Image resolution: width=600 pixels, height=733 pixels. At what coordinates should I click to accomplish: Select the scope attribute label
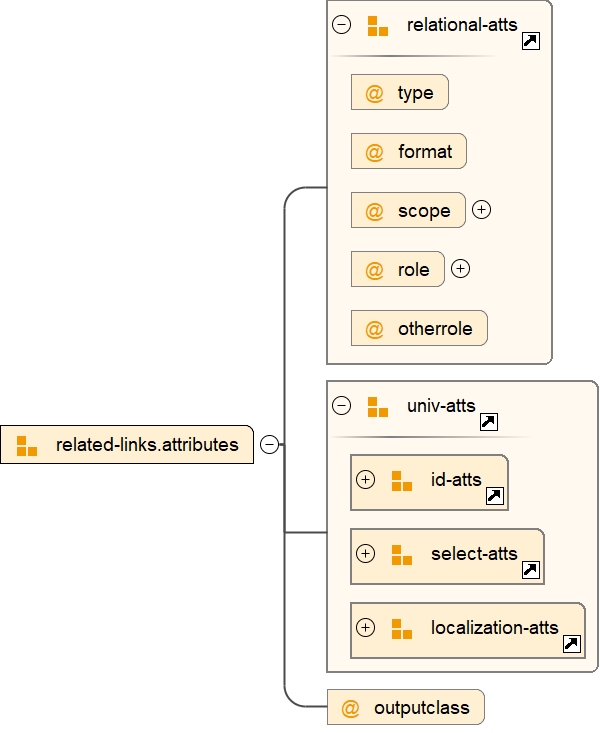(424, 211)
